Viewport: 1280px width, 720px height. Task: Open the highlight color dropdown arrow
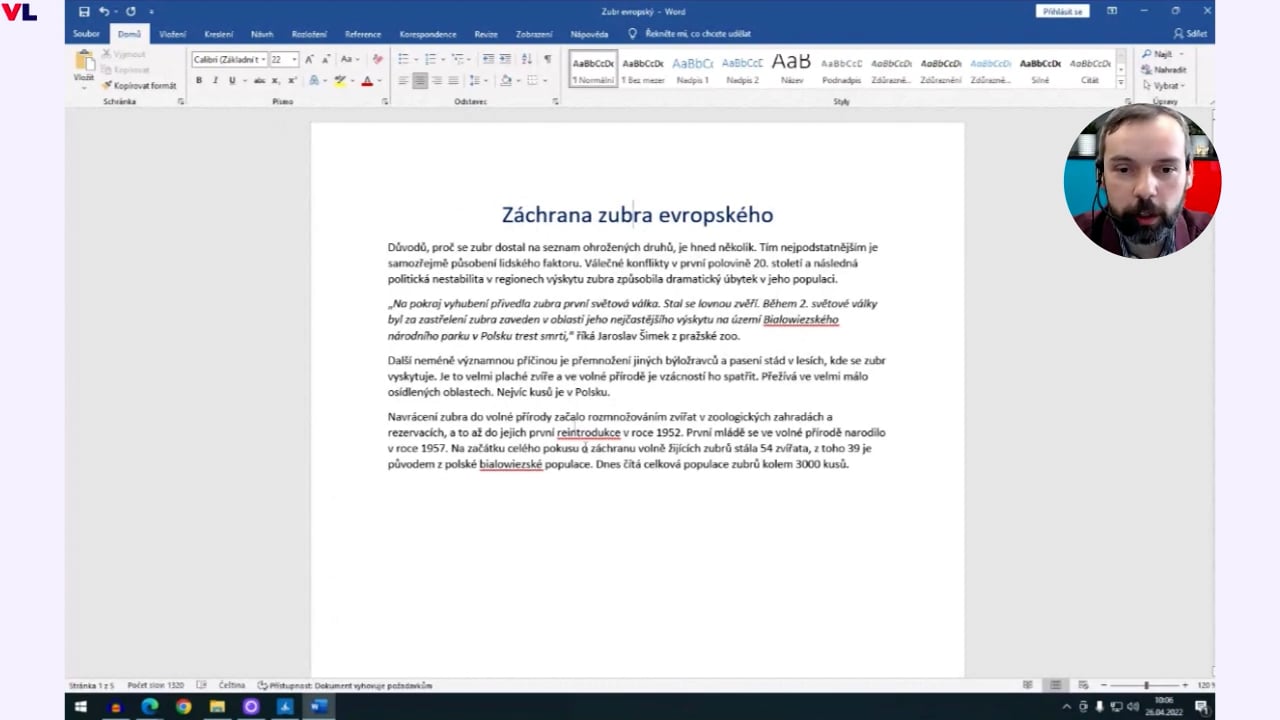pos(352,80)
